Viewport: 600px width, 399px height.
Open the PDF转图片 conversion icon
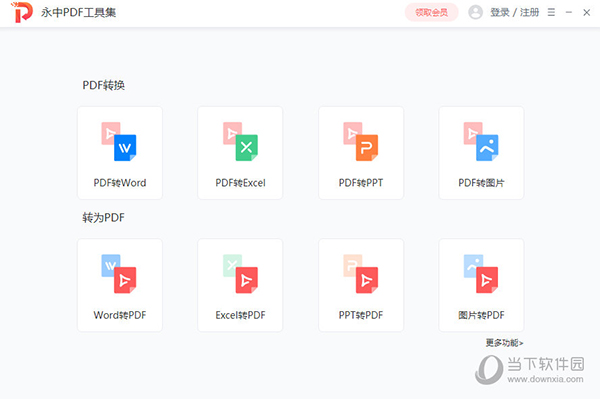481,142
